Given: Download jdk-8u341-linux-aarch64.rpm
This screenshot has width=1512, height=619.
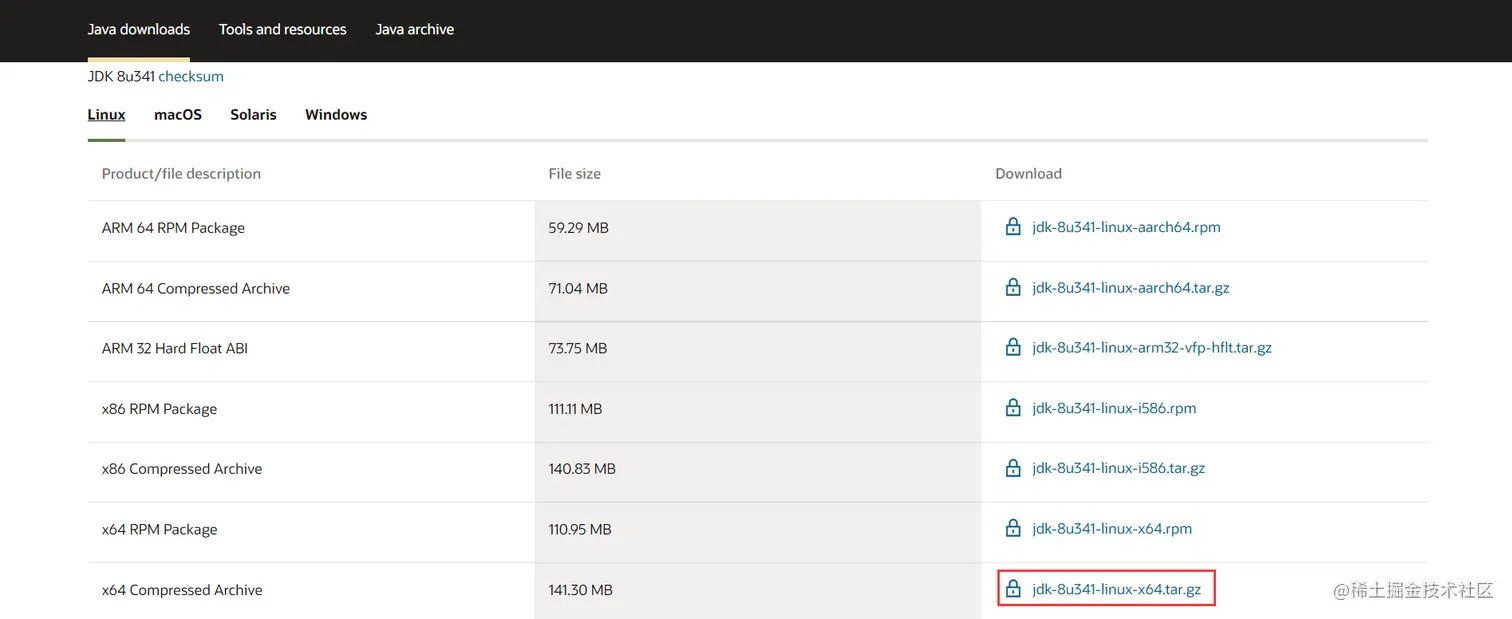Looking at the screenshot, I should [1126, 227].
